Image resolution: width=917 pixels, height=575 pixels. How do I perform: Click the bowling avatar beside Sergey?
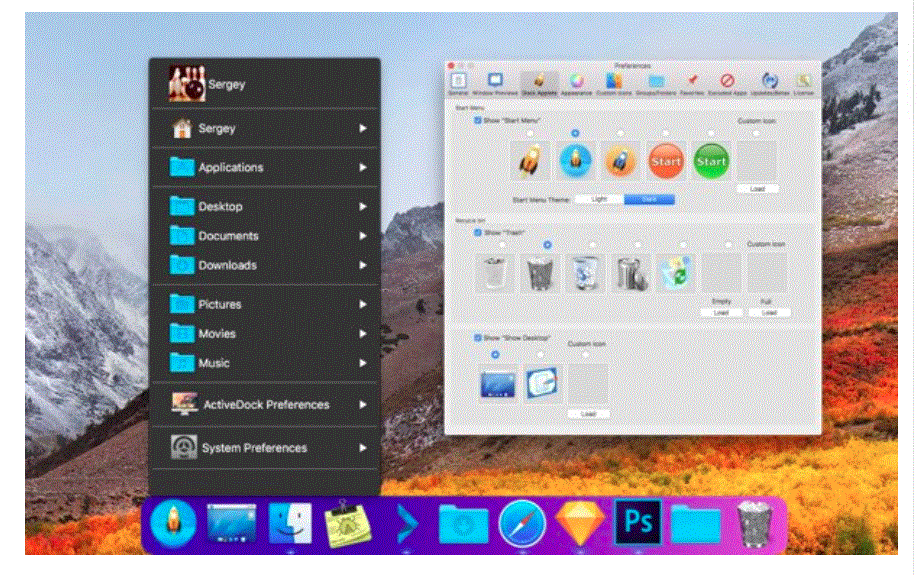click(x=187, y=84)
